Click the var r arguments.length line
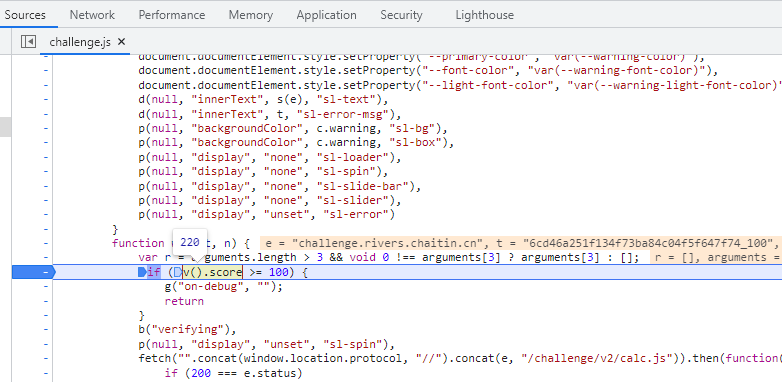Viewport: 782px width, 382px height. (389, 257)
